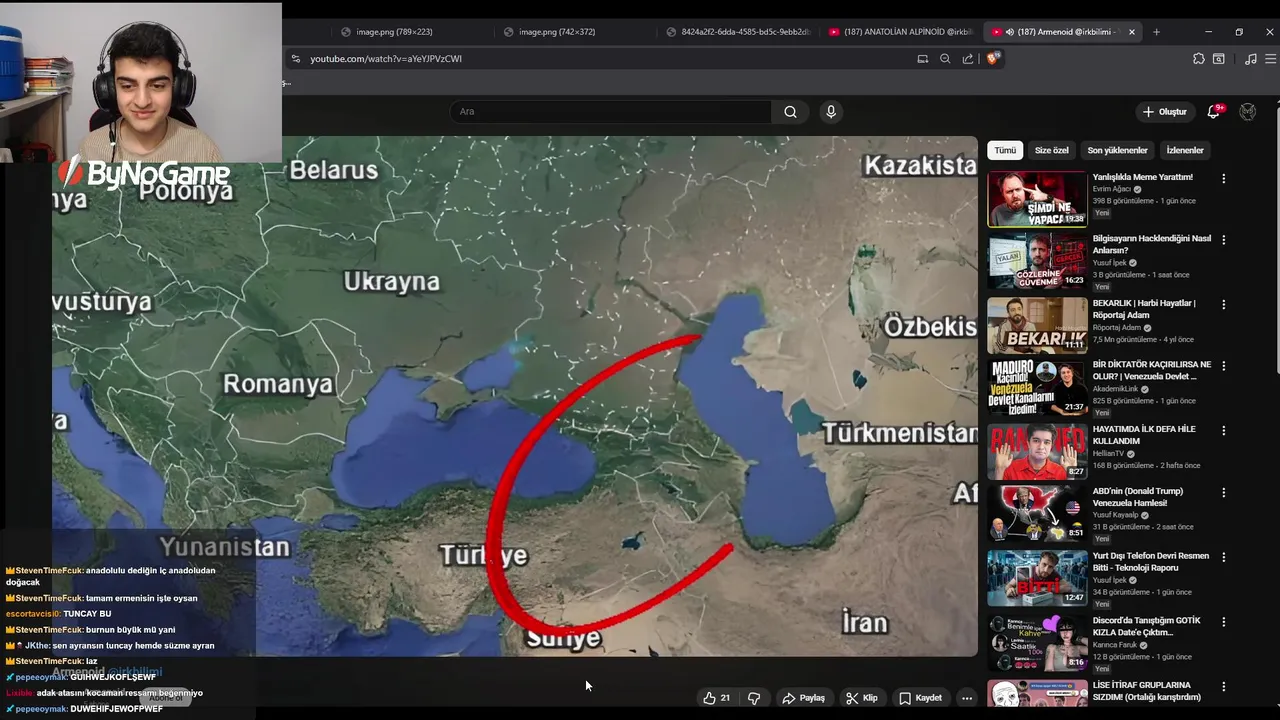Open BEKARLIK Röportaj Adam thumbnail

(1037, 325)
